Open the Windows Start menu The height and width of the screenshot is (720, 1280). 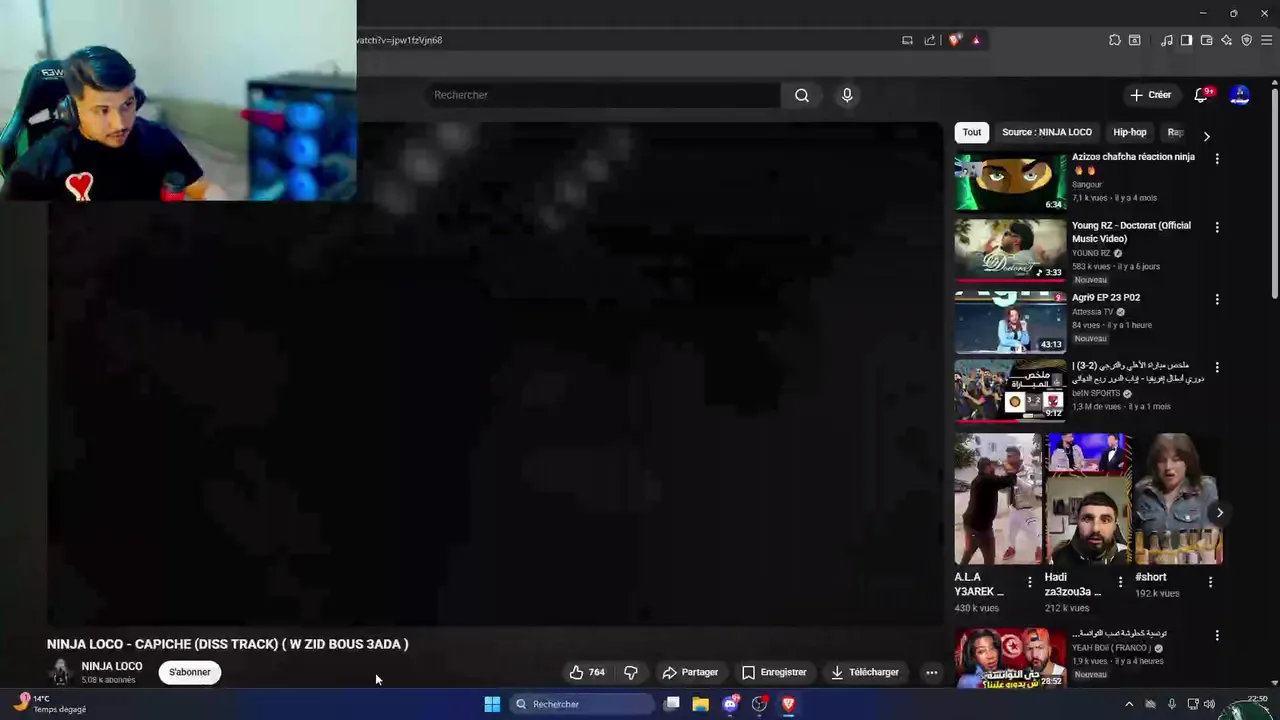pos(492,704)
